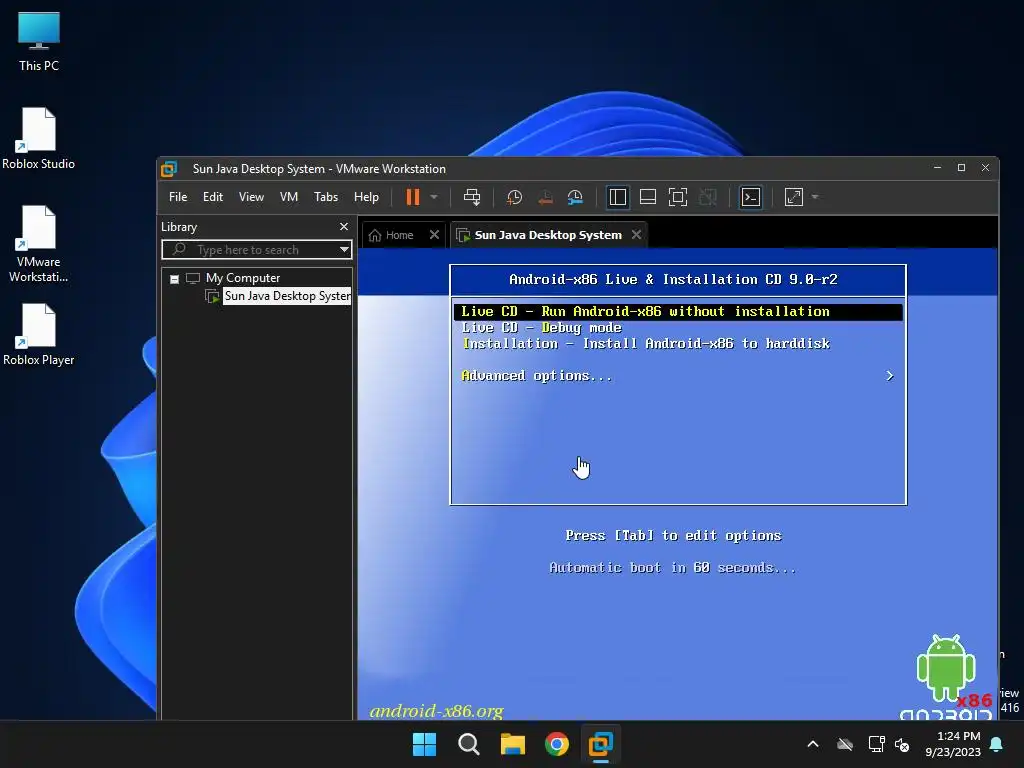
Task: Choose Advanced options boot entry
Action: [x=537, y=376]
